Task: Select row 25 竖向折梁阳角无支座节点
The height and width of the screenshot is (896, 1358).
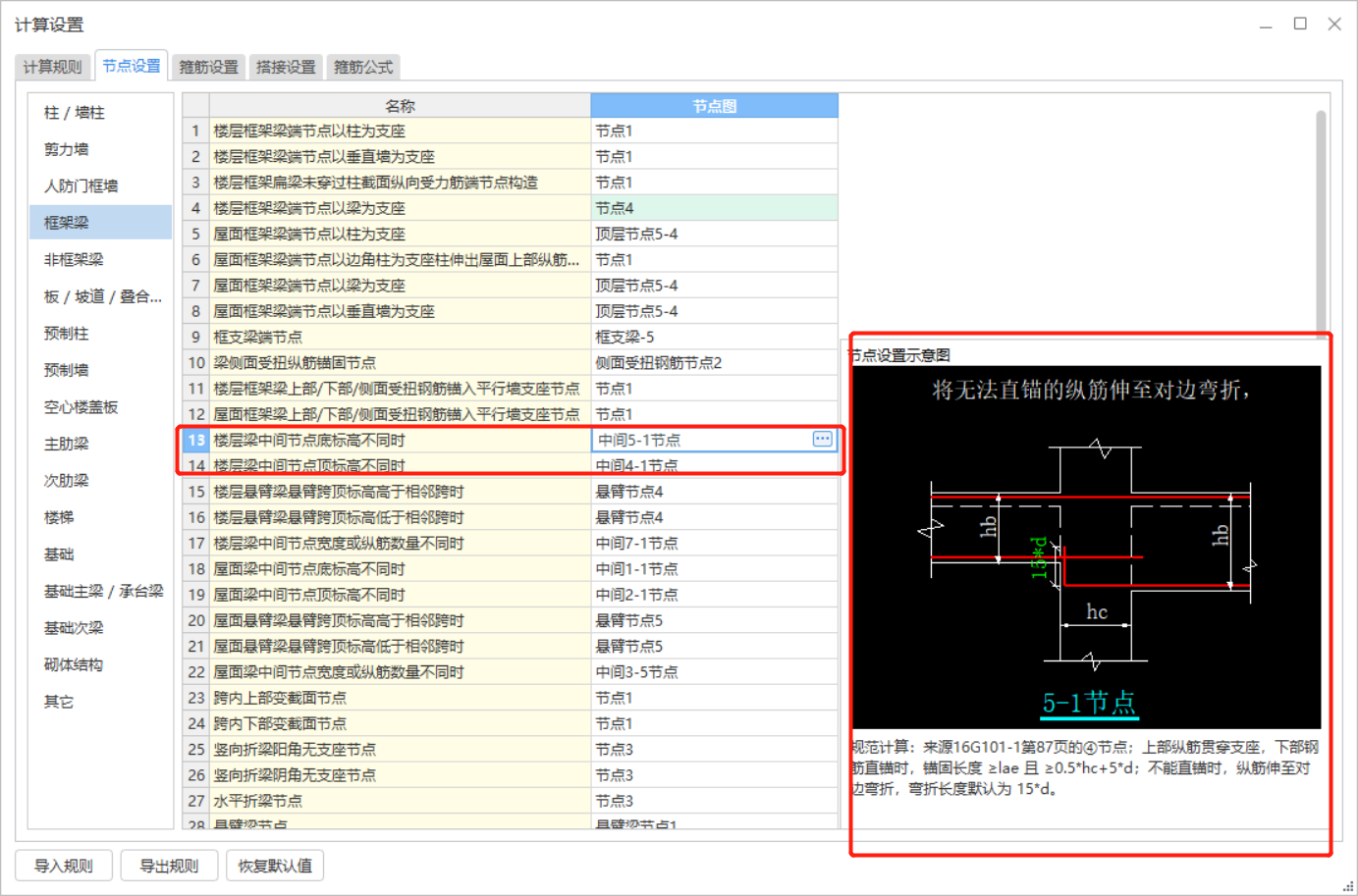Action: coord(400,750)
